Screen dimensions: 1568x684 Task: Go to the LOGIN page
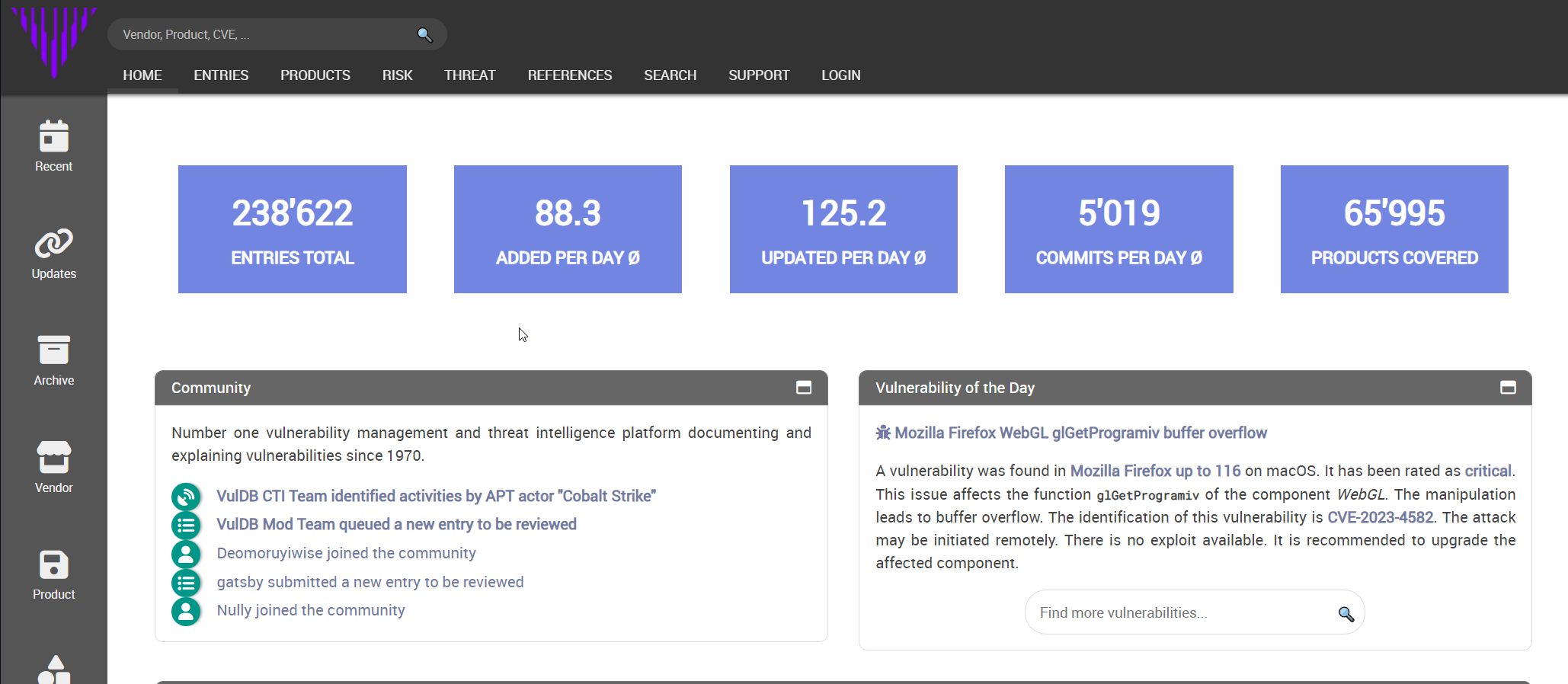click(840, 75)
